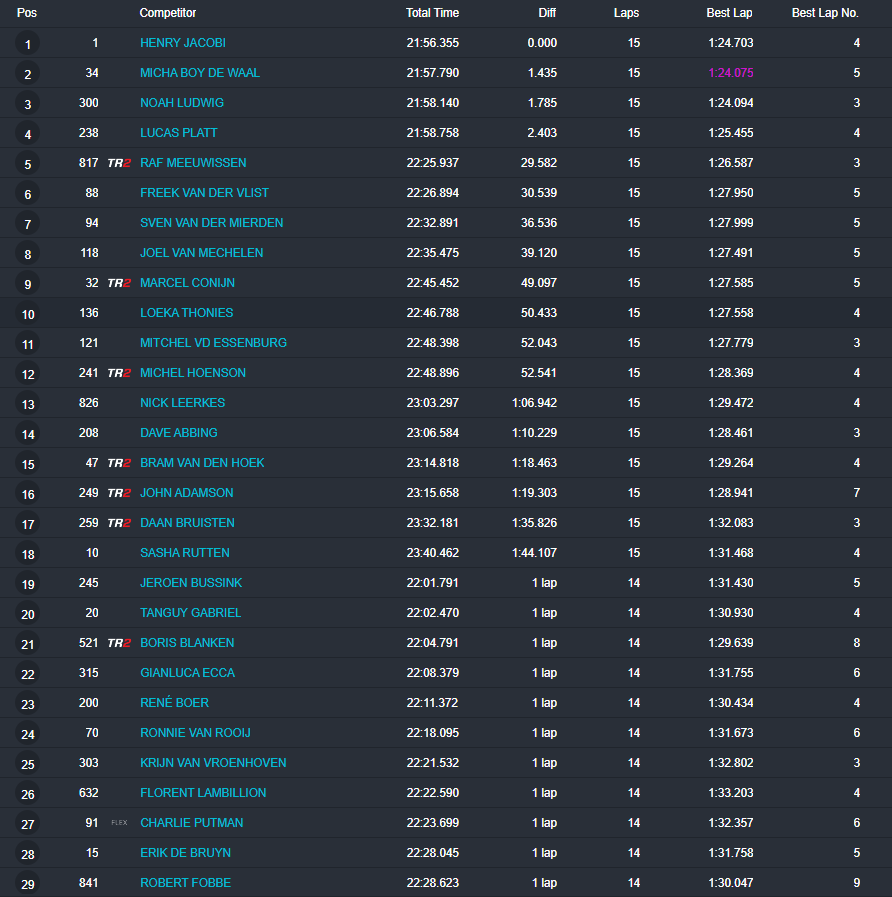Click the position 1 circle badge
This screenshot has height=897, width=892.
tap(28, 44)
